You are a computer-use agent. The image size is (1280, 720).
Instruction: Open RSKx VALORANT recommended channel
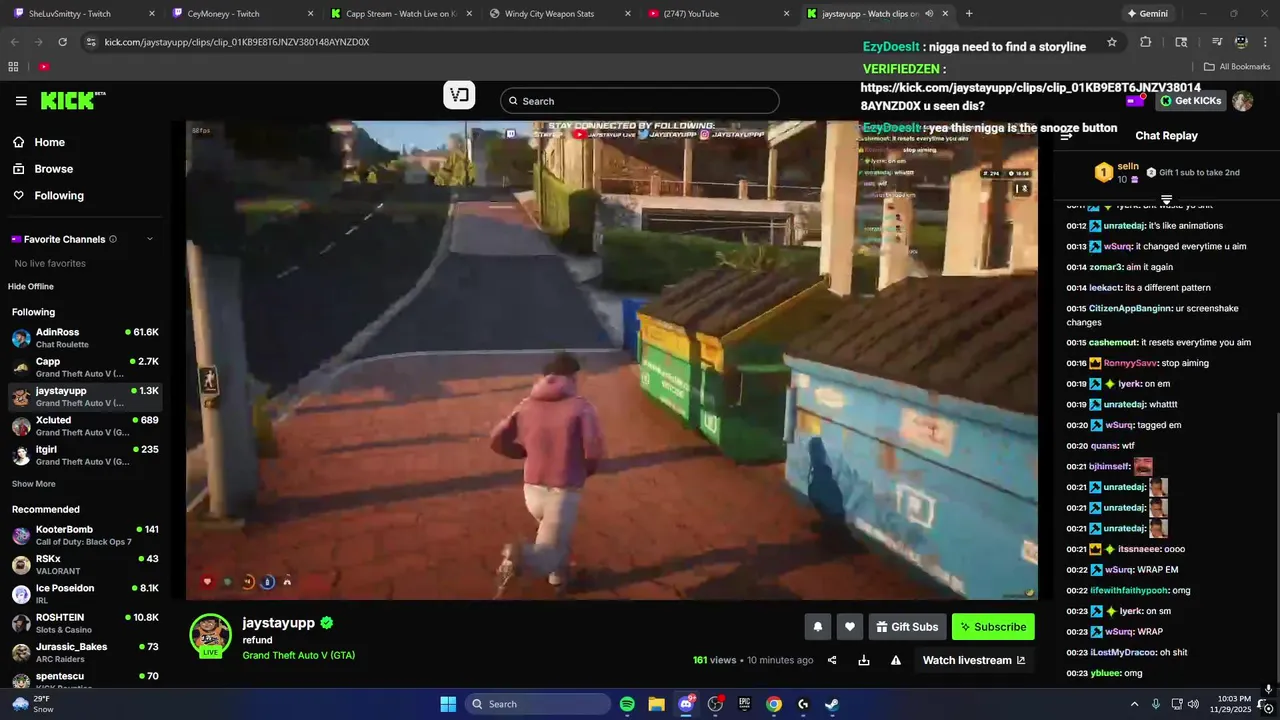(84, 565)
